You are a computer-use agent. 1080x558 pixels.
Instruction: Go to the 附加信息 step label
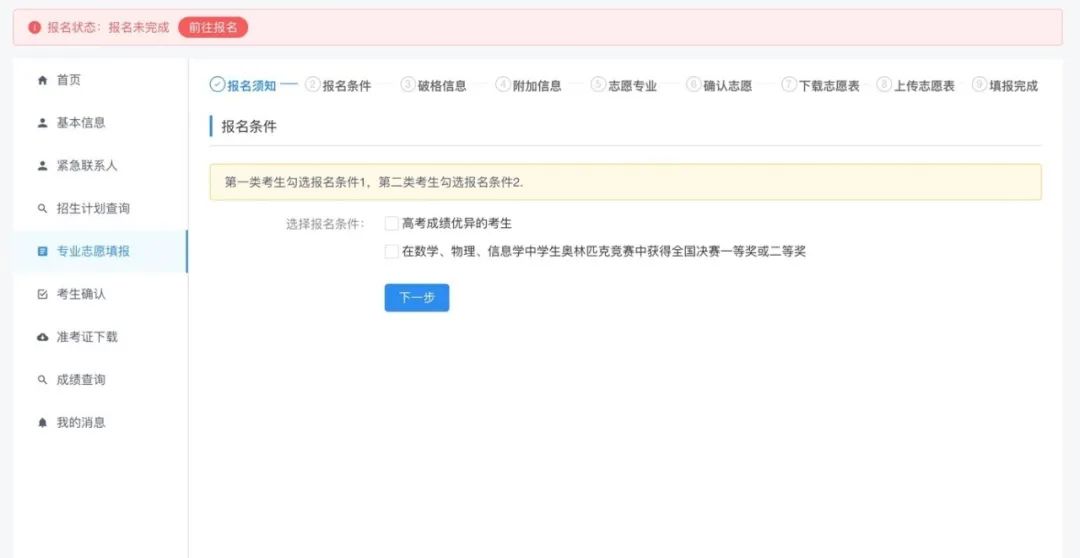click(x=537, y=86)
